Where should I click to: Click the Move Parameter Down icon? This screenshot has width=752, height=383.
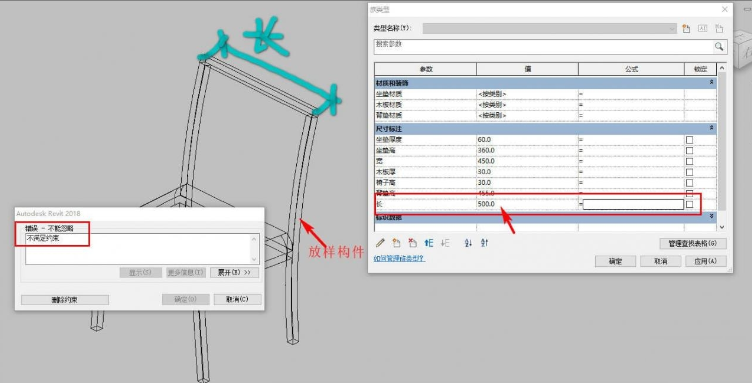pyautogui.click(x=445, y=243)
